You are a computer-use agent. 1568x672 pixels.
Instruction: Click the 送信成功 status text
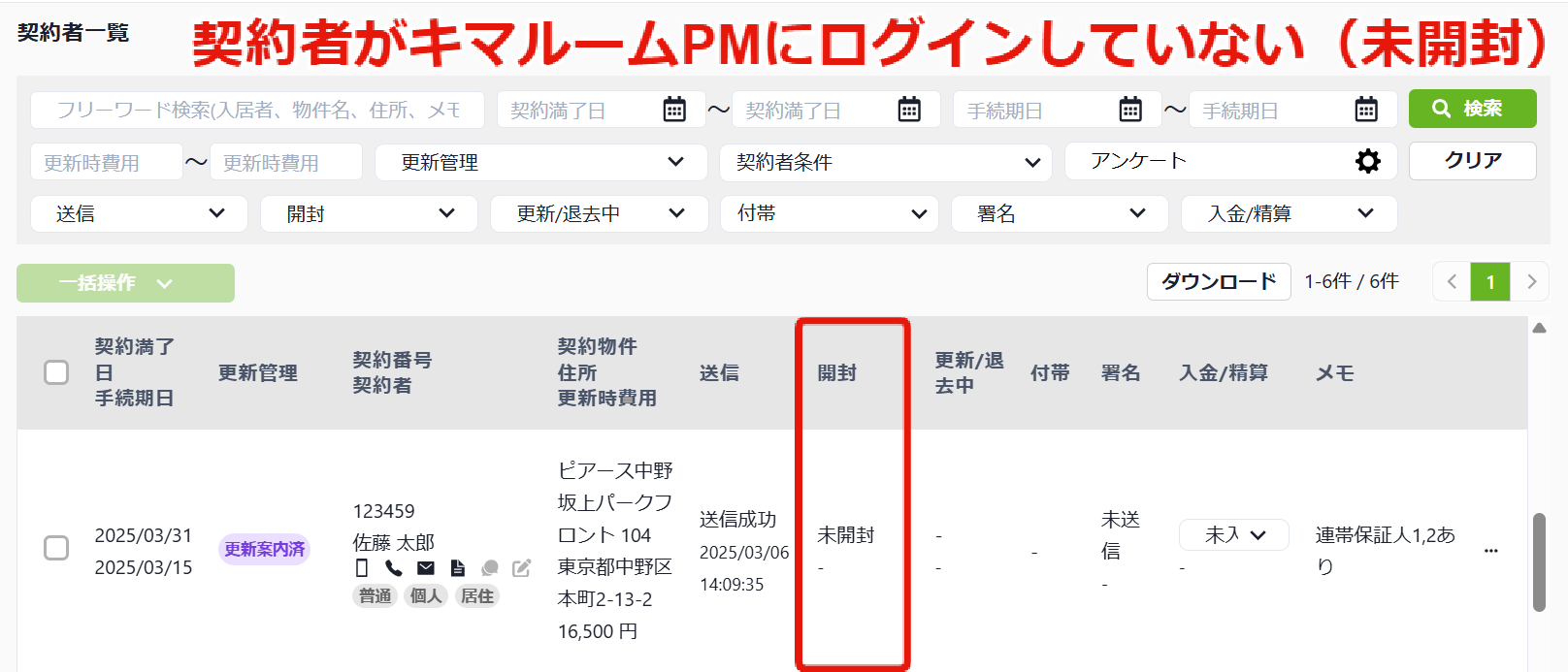click(738, 520)
